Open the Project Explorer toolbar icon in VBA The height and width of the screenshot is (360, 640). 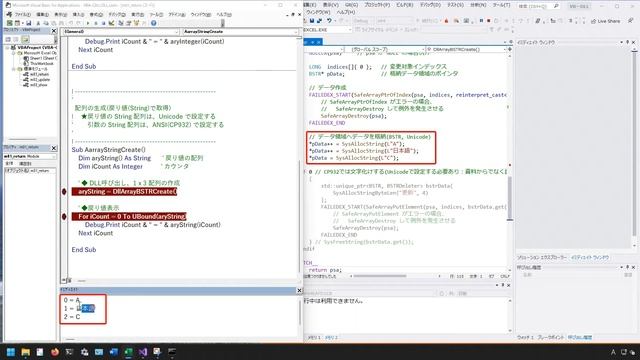121,23
